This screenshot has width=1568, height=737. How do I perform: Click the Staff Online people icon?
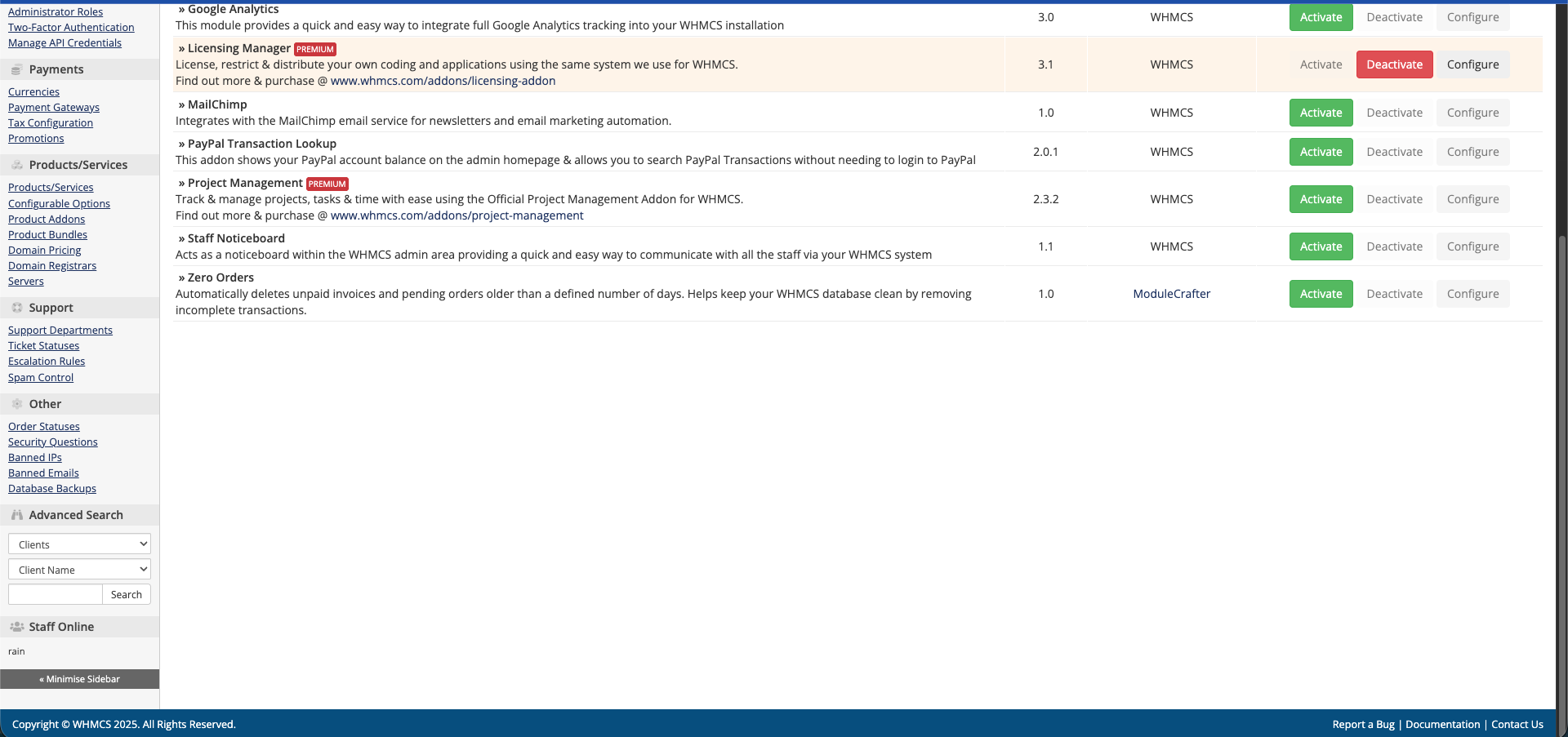point(16,628)
